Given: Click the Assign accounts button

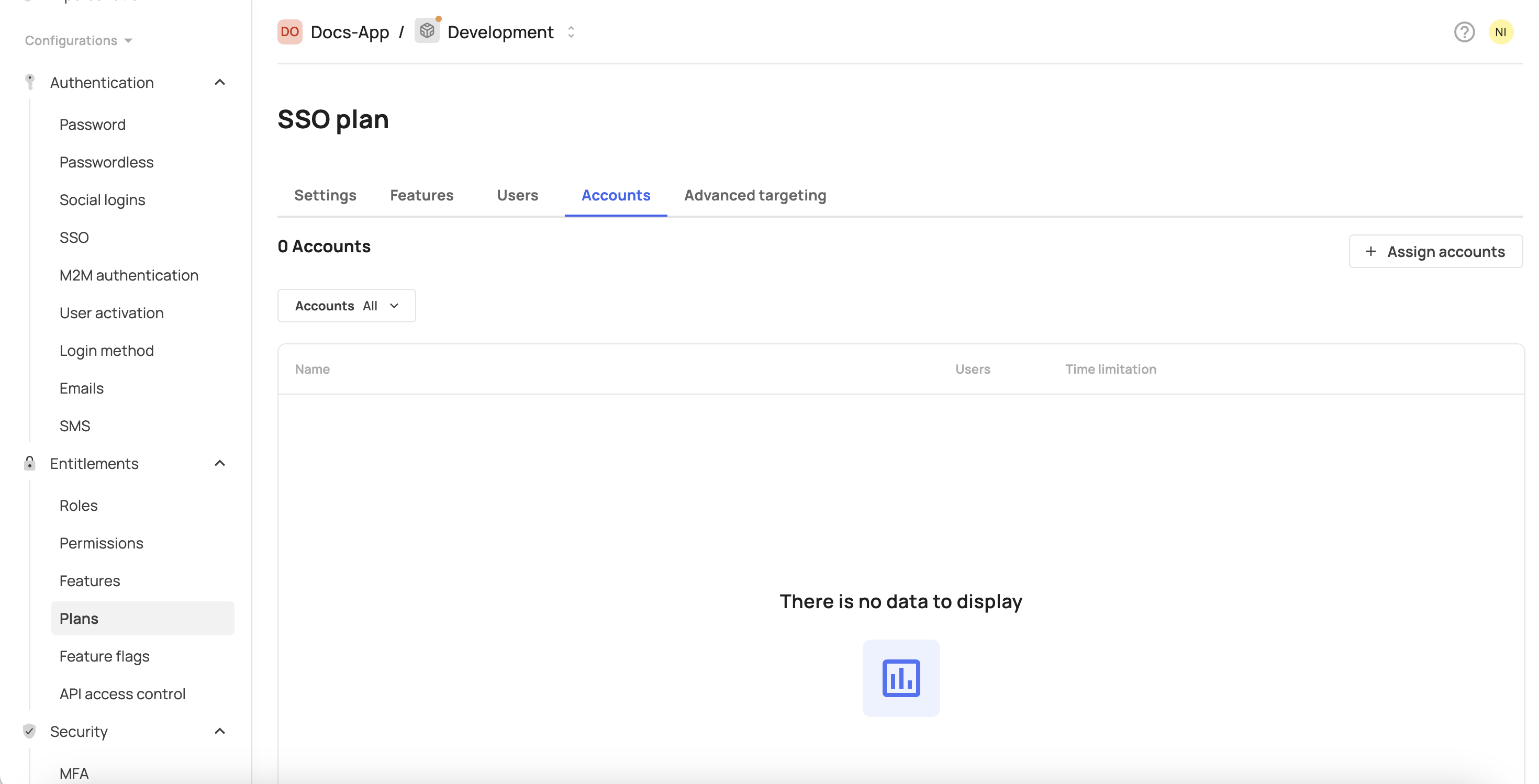Looking at the screenshot, I should [1435, 251].
